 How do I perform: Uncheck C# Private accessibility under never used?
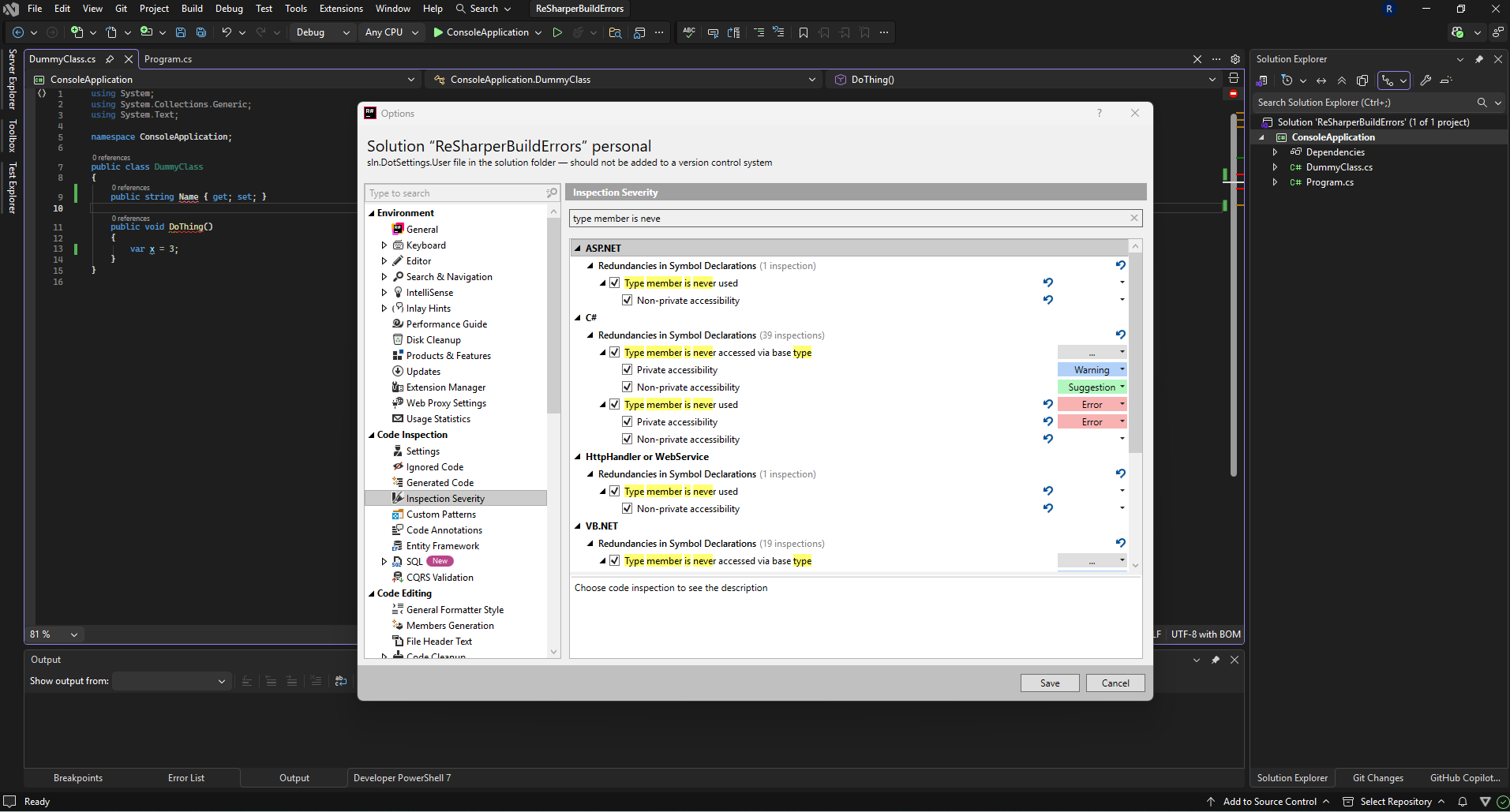coord(628,422)
